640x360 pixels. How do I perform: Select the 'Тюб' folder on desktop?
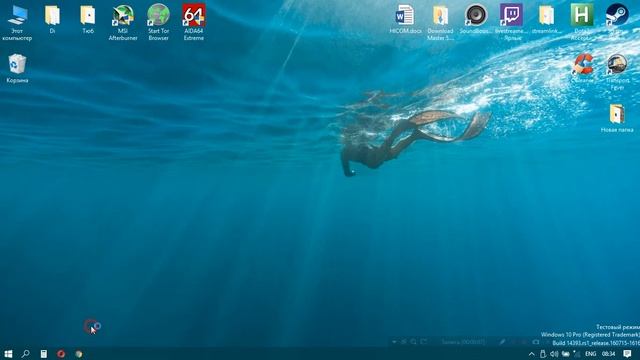(88, 19)
